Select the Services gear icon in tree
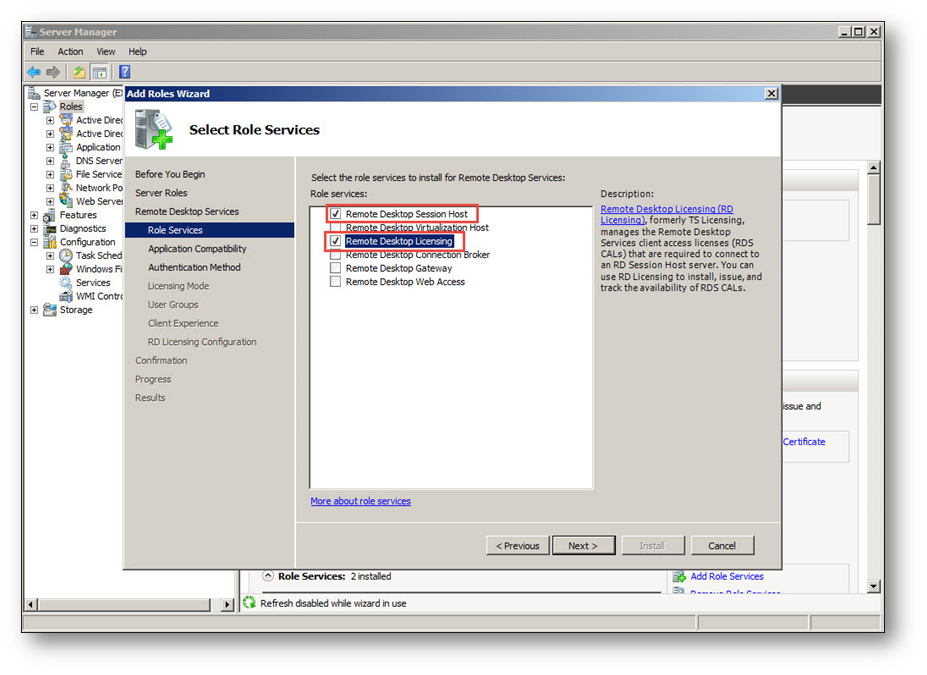The height and width of the screenshot is (675, 927). pyautogui.click(x=66, y=283)
